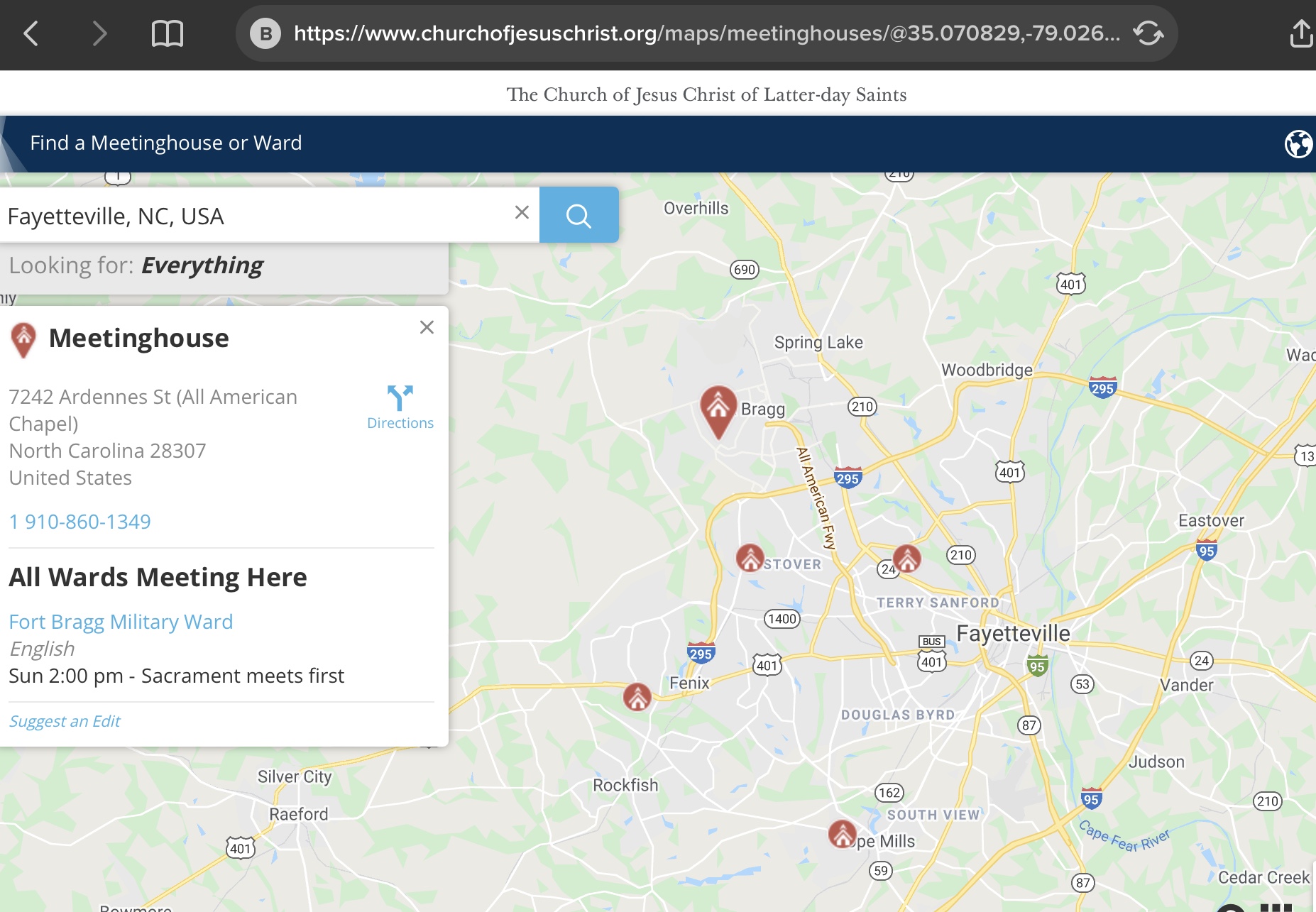Select the meetinghouse marker next to STOVER
Image resolution: width=1316 pixels, height=912 pixels.
pyautogui.click(x=750, y=558)
